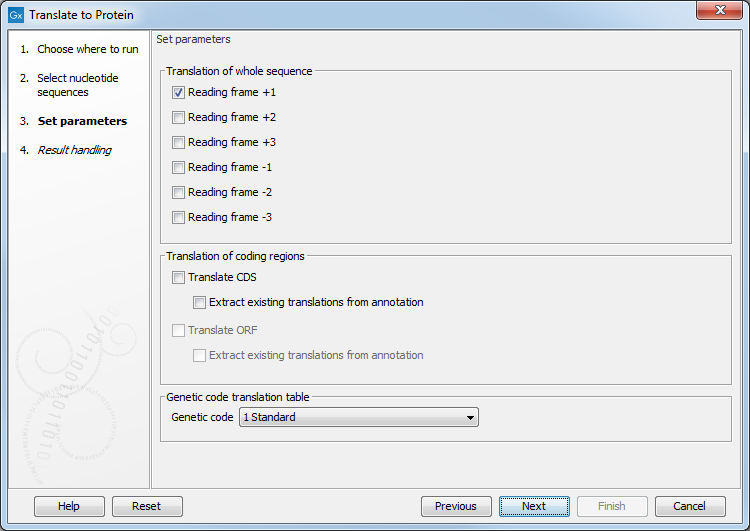The height and width of the screenshot is (531, 750).
Task: Cancel the translation wizard
Action: coord(690,507)
